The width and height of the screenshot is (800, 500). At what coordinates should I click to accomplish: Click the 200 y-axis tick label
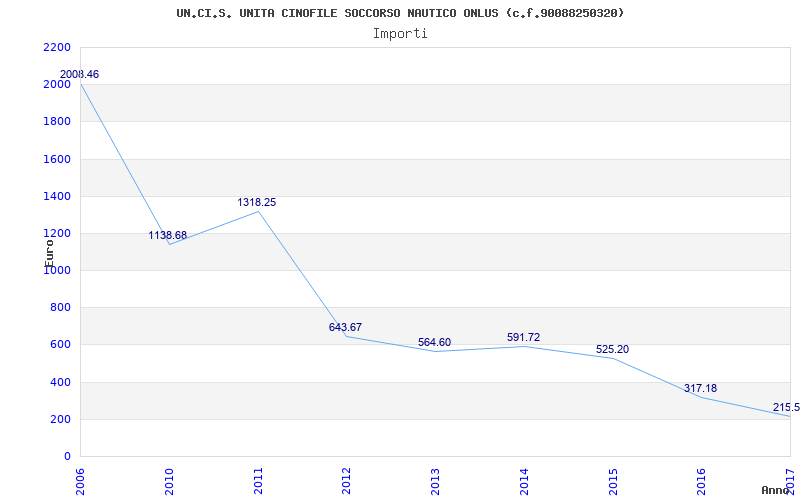click(60, 419)
